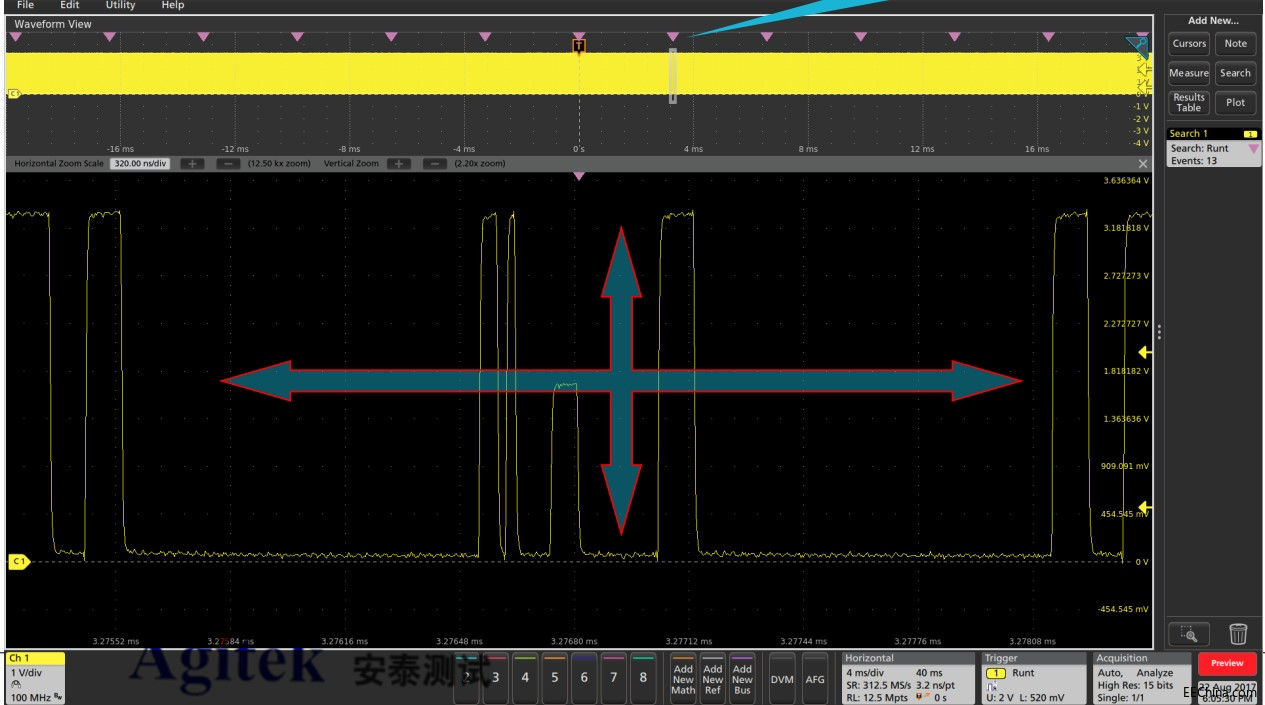Open the Utility menu
Image resolution: width=1265 pixels, height=705 pixels.
pyautogui.click(x=120, y=5)
